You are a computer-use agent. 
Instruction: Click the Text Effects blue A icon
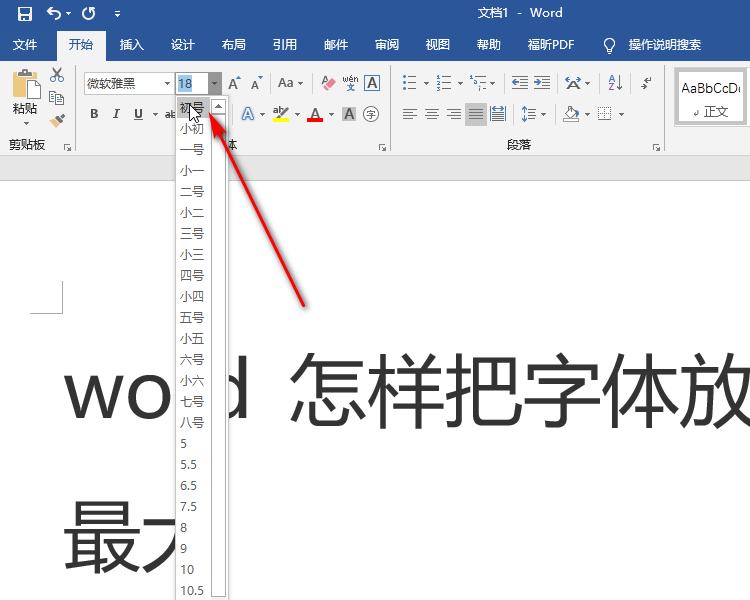pos(247,114)
